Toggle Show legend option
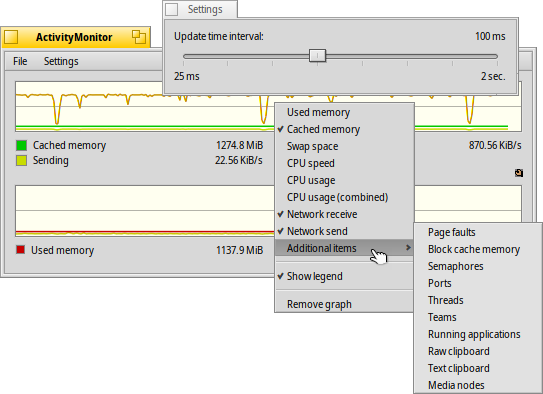543x394 pixels. coord(345,276)
